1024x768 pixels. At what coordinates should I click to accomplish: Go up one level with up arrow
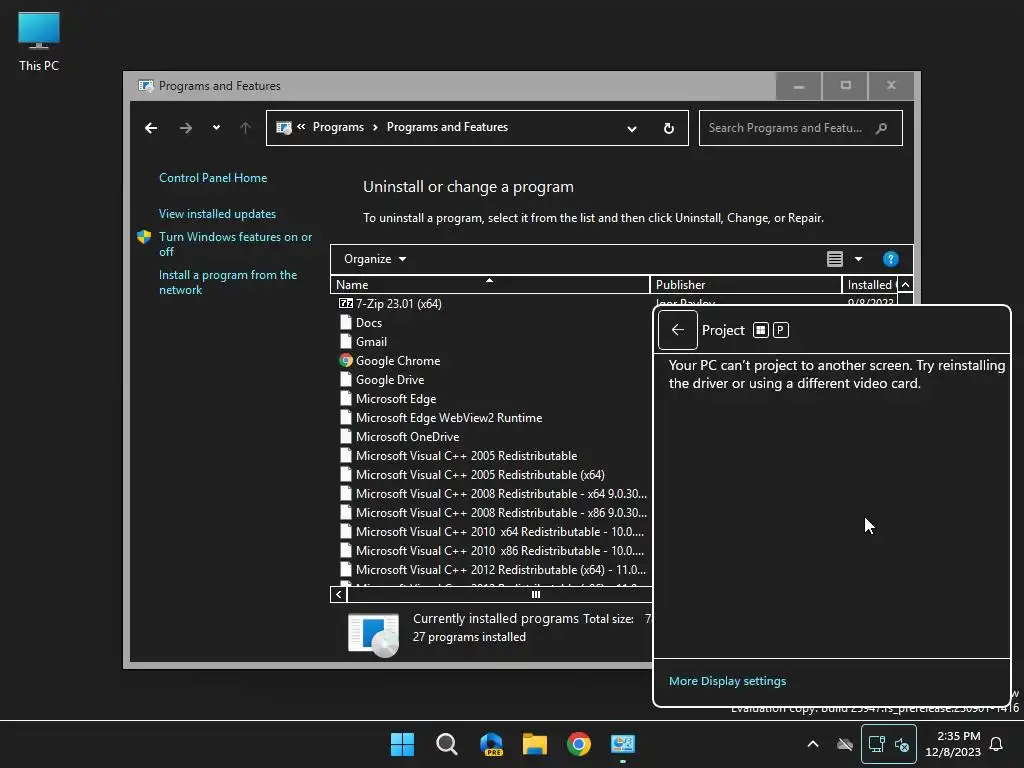coord(246,128)
